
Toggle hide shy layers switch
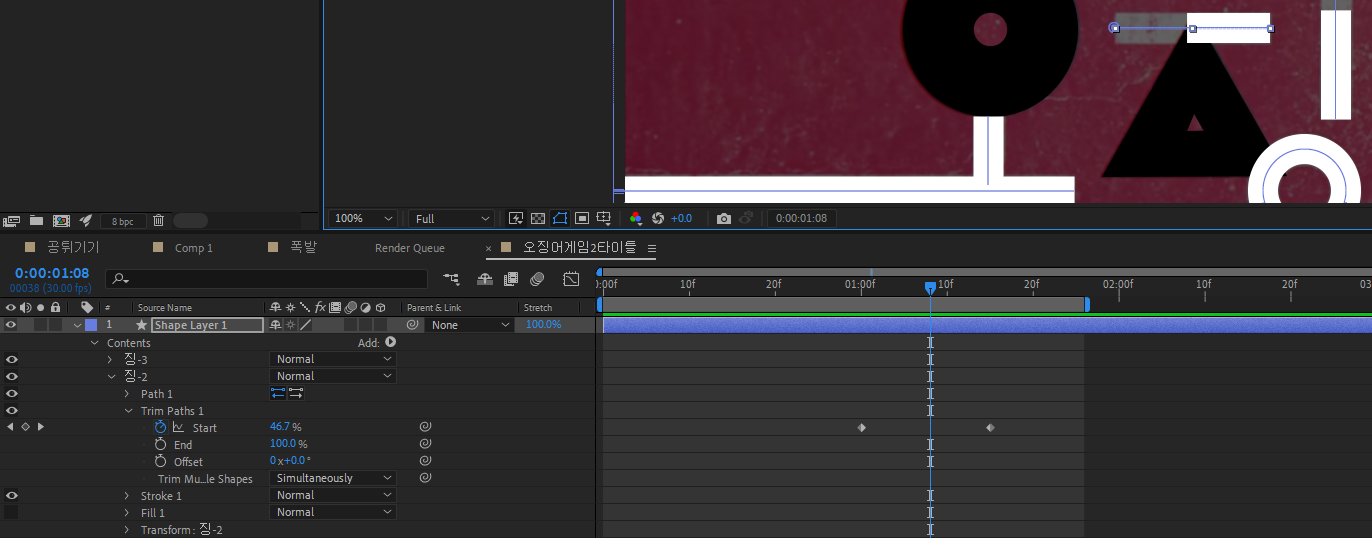485,279
